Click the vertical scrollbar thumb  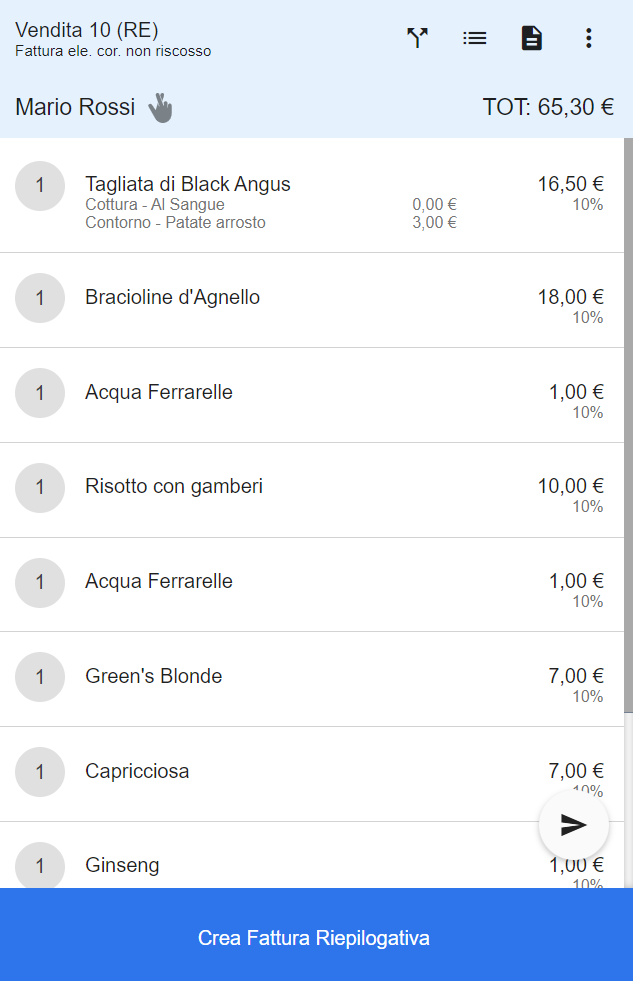629,425
